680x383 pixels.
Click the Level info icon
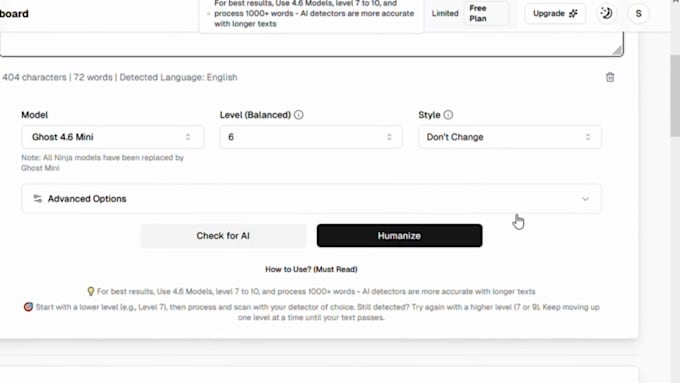pos(298,115)
